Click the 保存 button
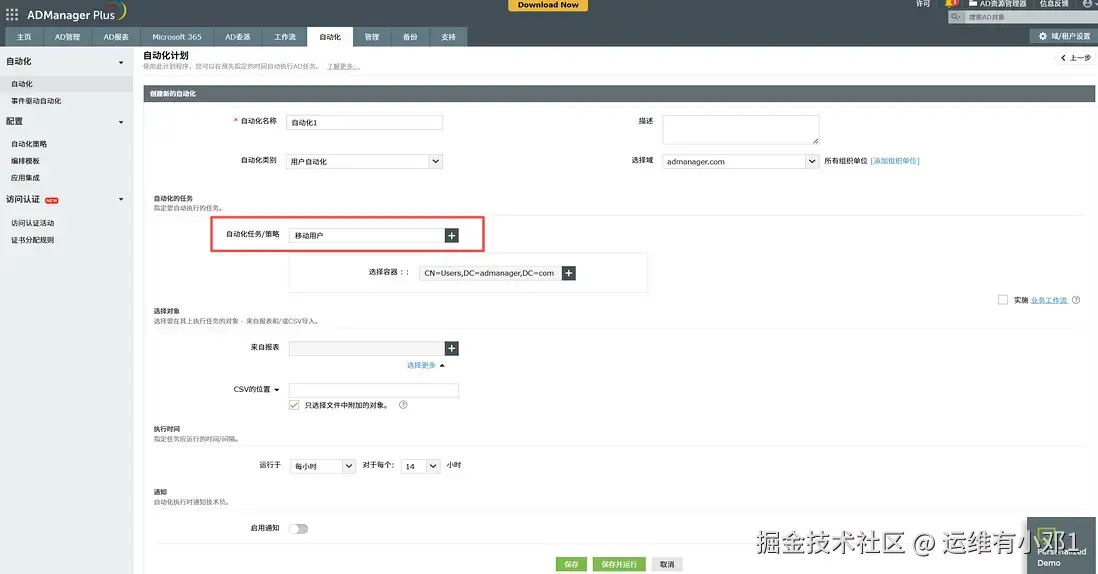 point(571,564)
